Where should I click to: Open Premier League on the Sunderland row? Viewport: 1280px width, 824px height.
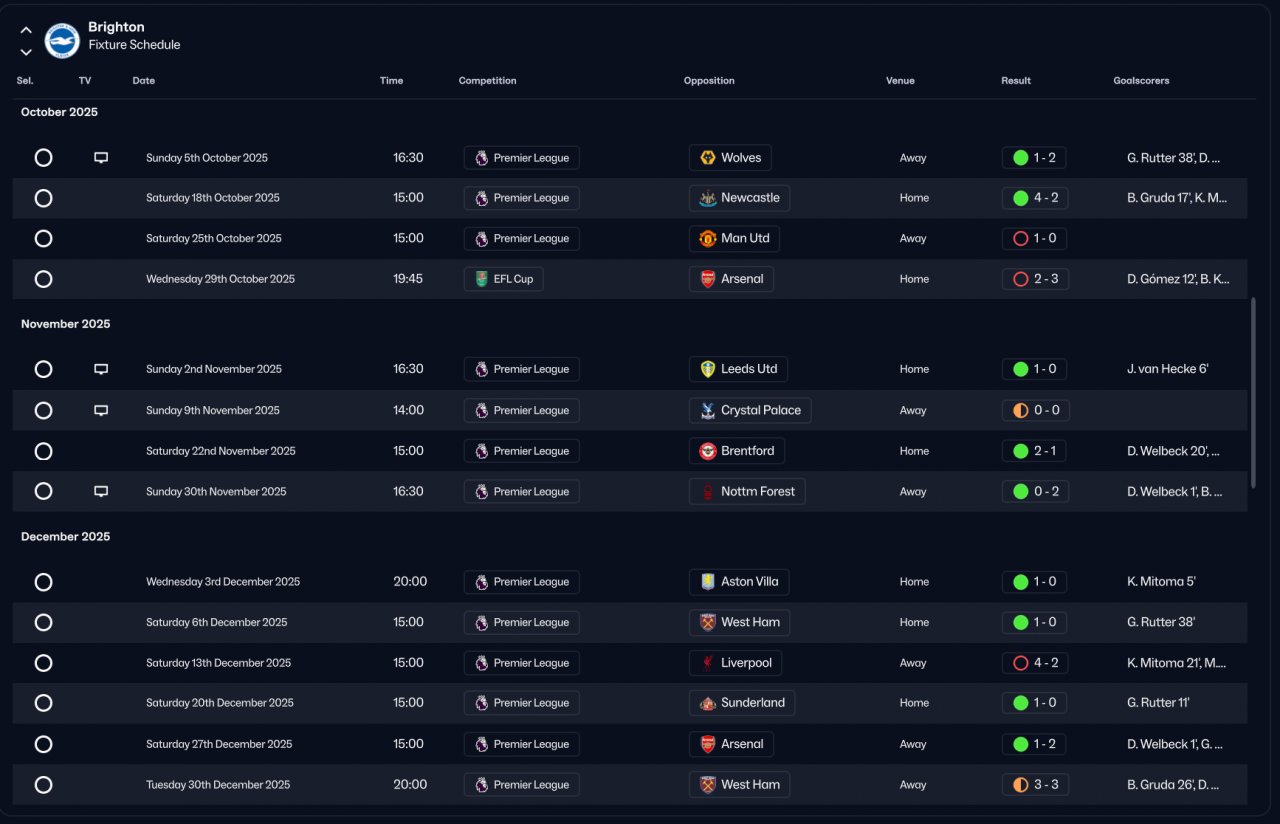[x=521, y=703]
